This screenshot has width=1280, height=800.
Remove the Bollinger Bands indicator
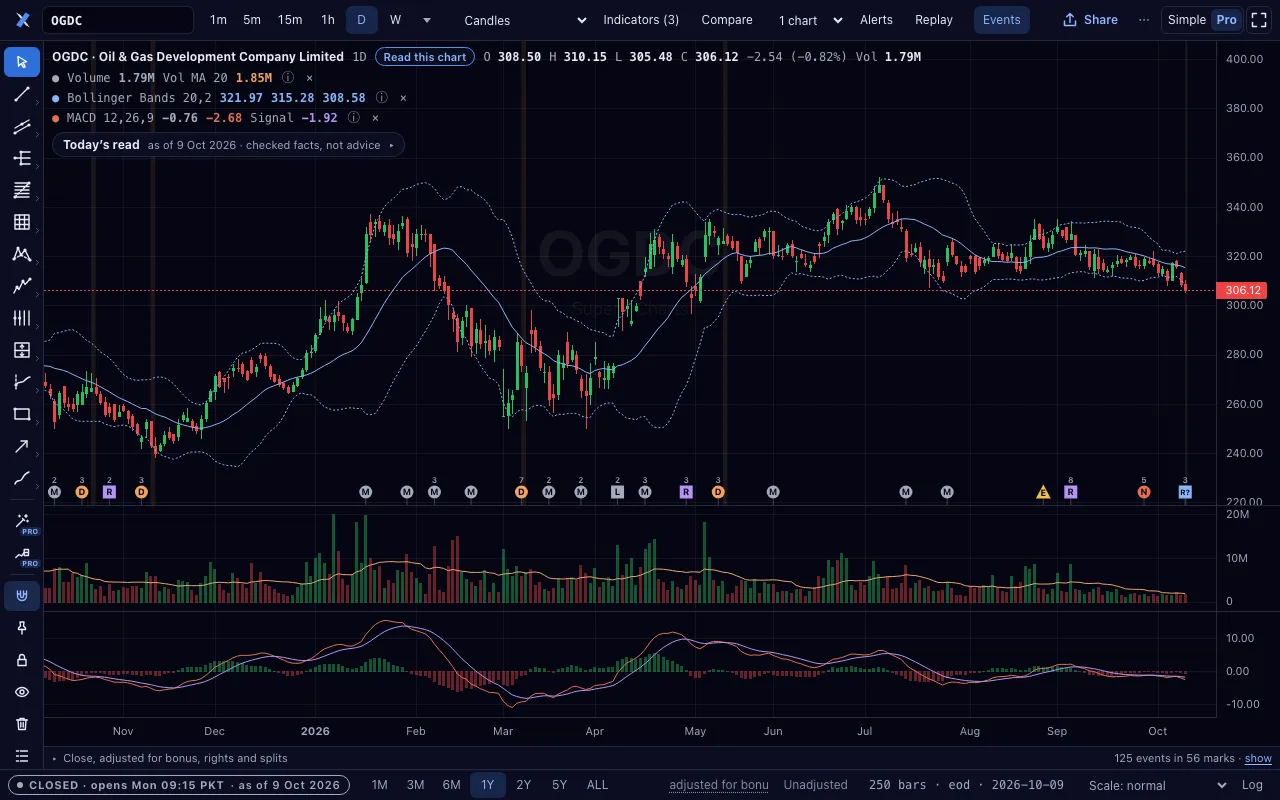click(x=403, y=97)
